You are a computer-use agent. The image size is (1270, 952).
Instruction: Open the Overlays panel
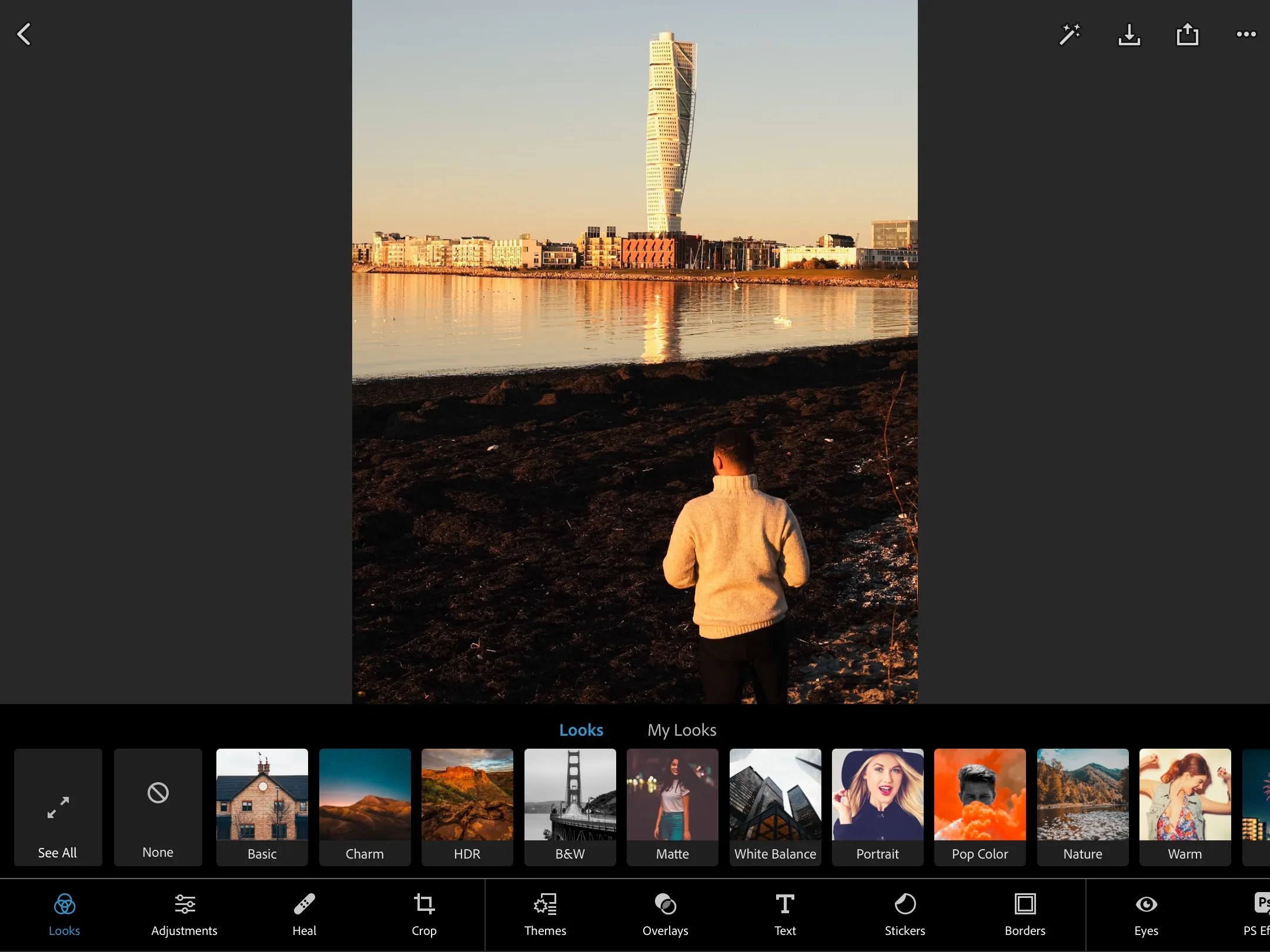(x=664, y=914)
